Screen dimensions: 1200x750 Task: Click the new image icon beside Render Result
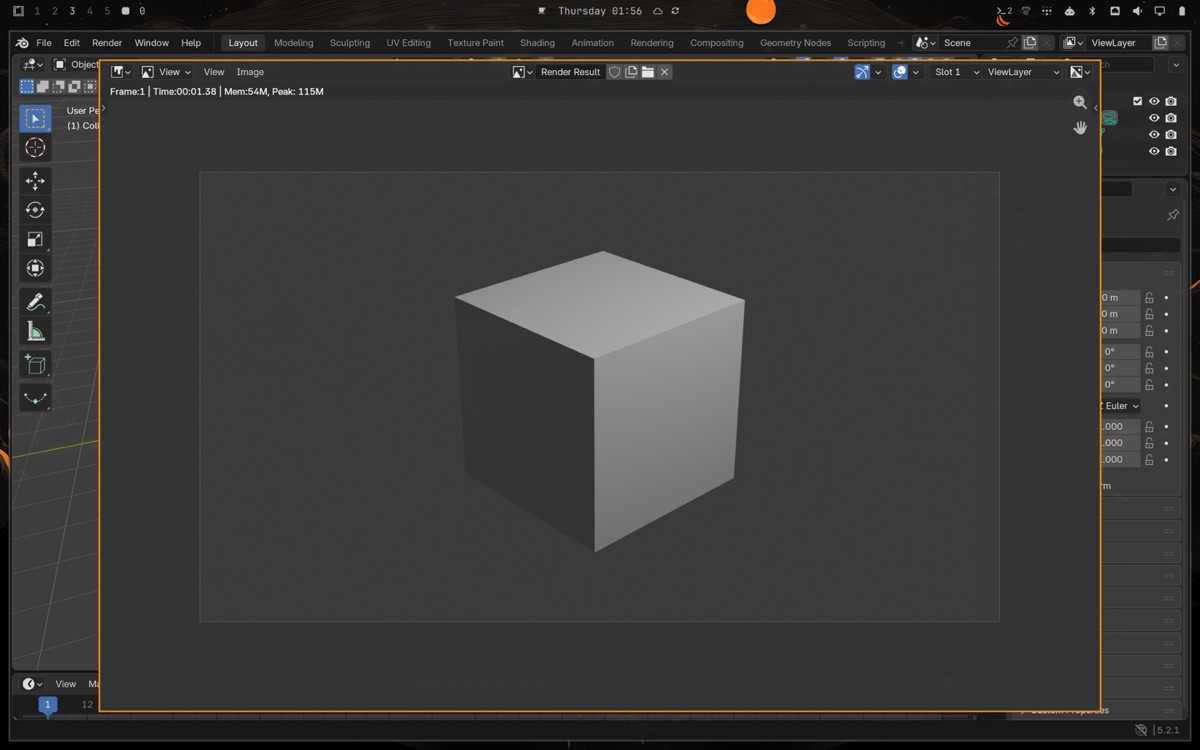631,72
